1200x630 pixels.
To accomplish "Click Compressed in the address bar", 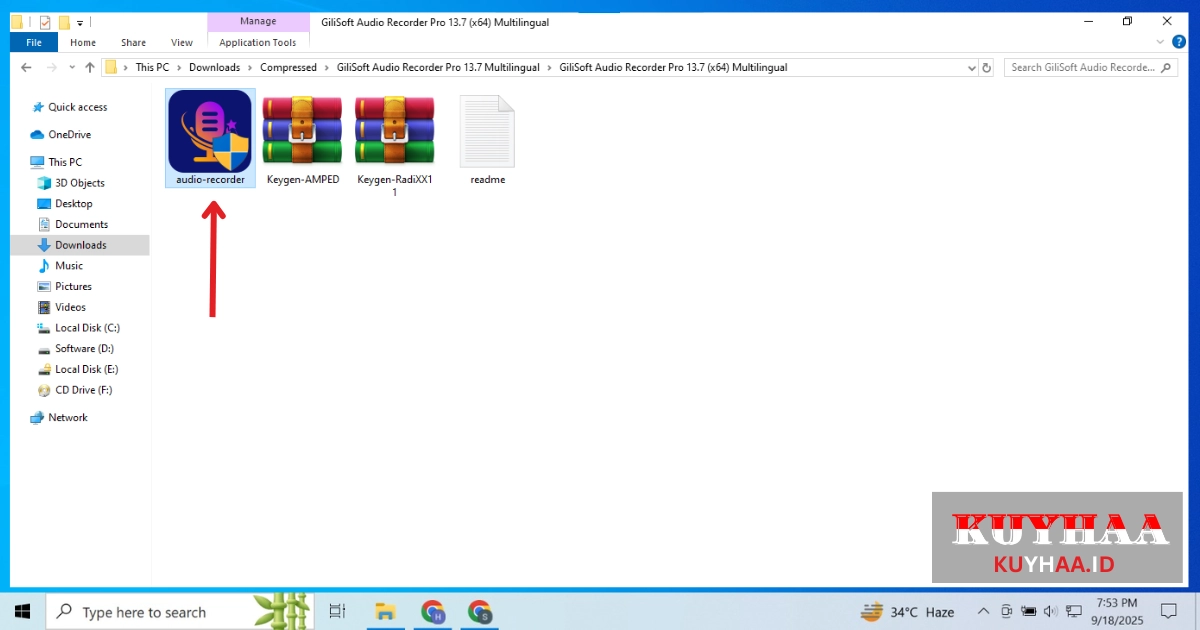I will point(288,67).
